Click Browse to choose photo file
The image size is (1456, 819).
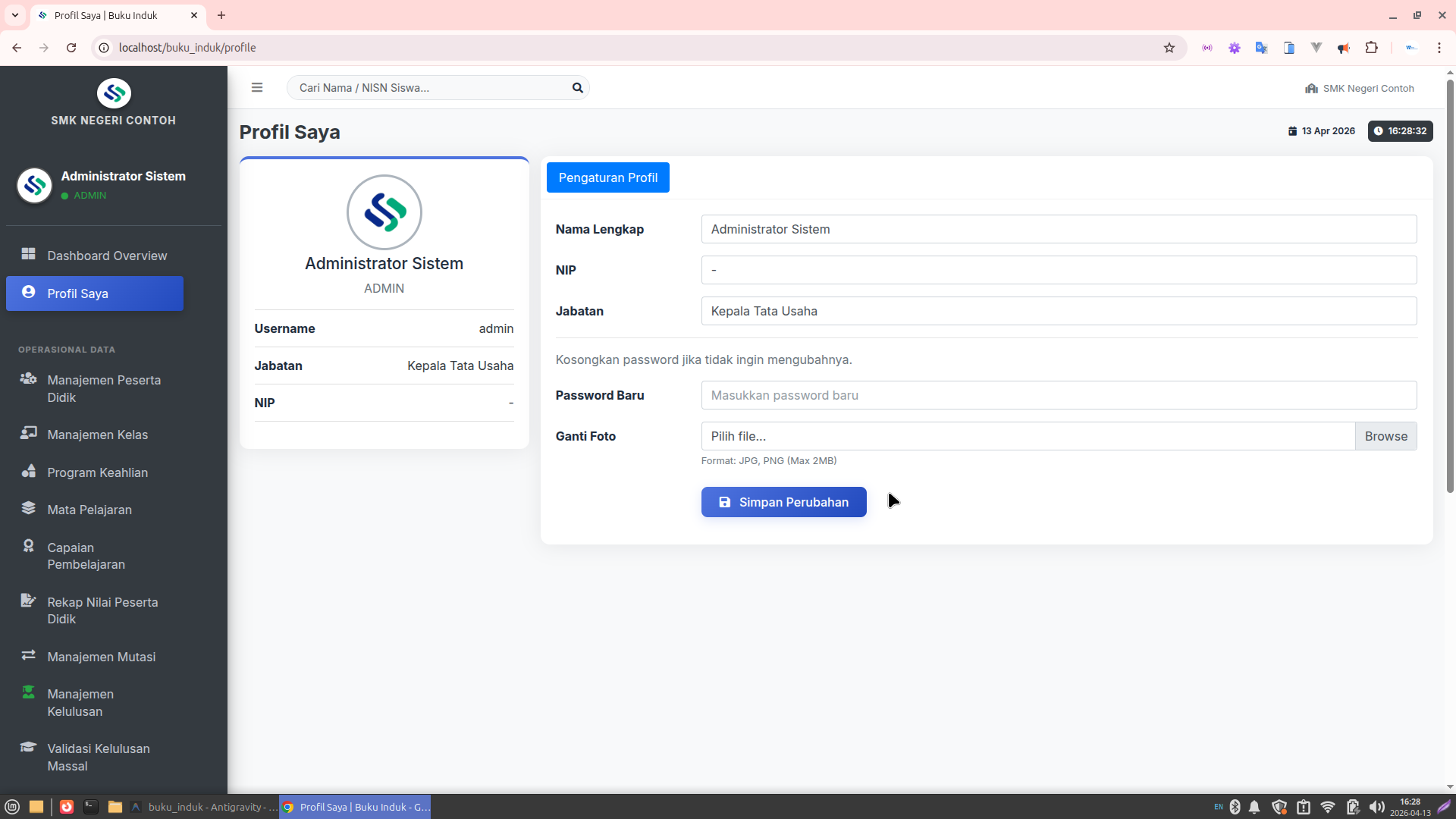(x=1385, y=436)
